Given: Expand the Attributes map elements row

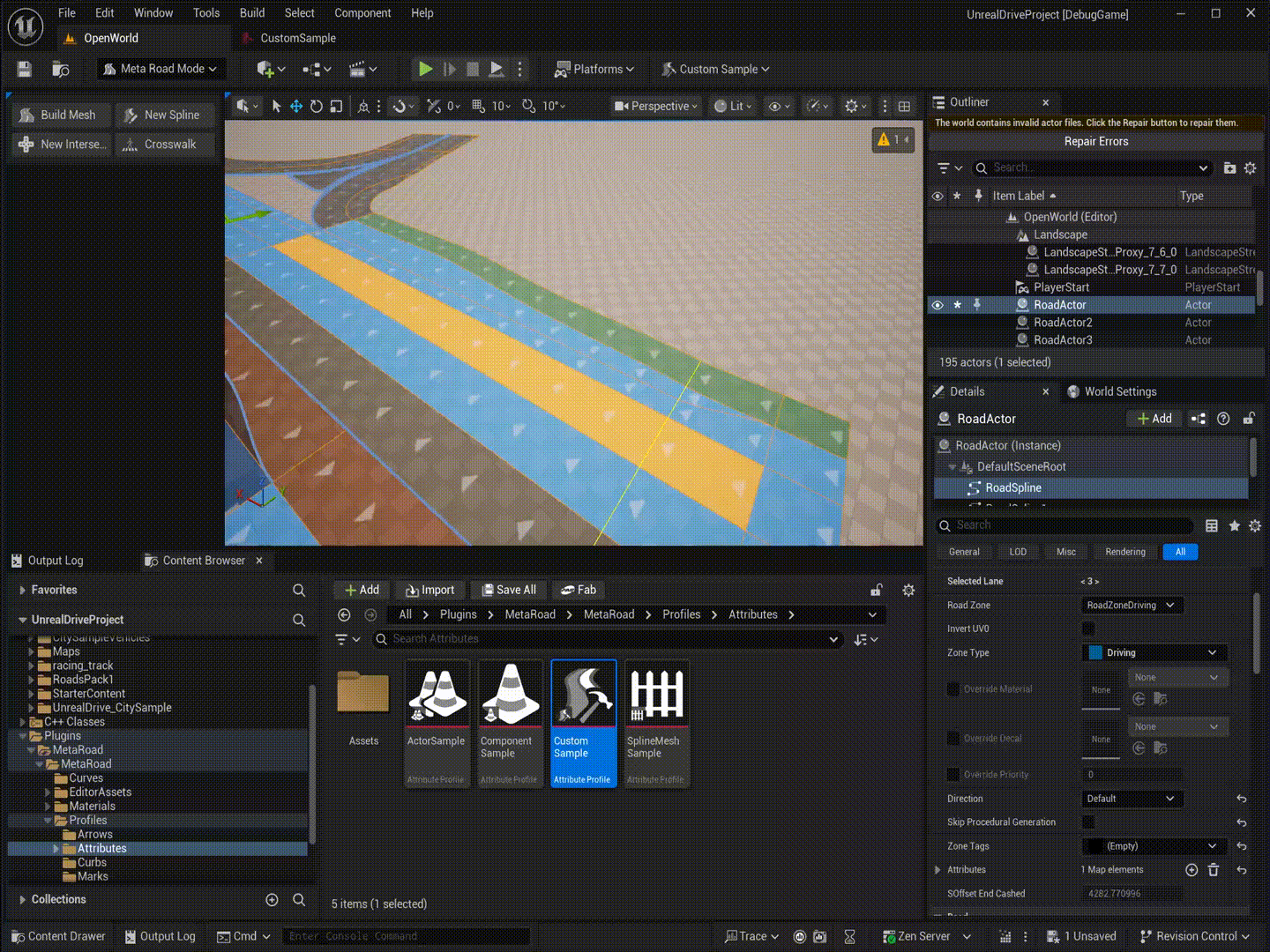Looking at the screenshot, I should point(938,870).
